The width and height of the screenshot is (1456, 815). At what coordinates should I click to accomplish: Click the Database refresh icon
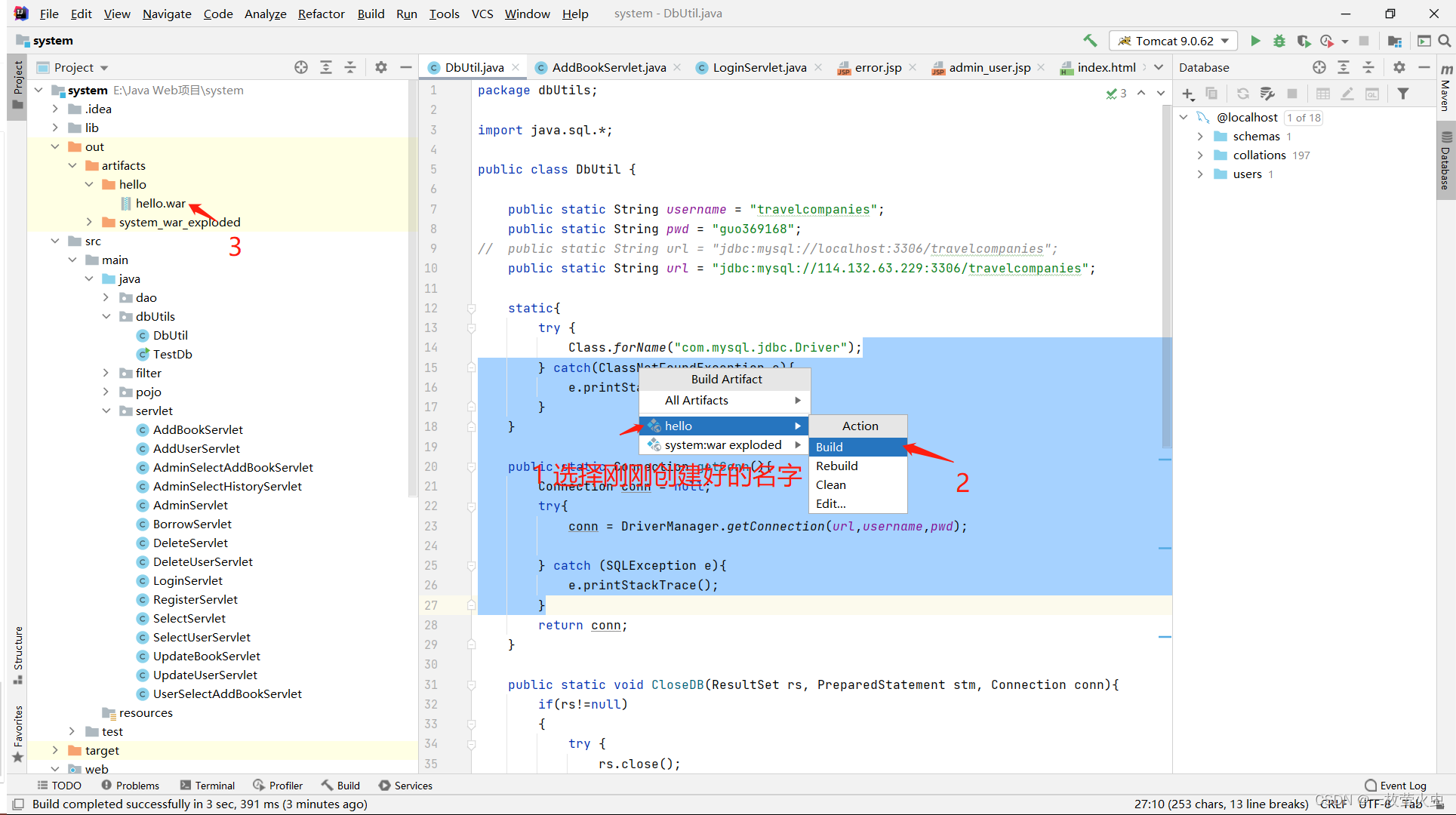click(x=1242, y=94)
